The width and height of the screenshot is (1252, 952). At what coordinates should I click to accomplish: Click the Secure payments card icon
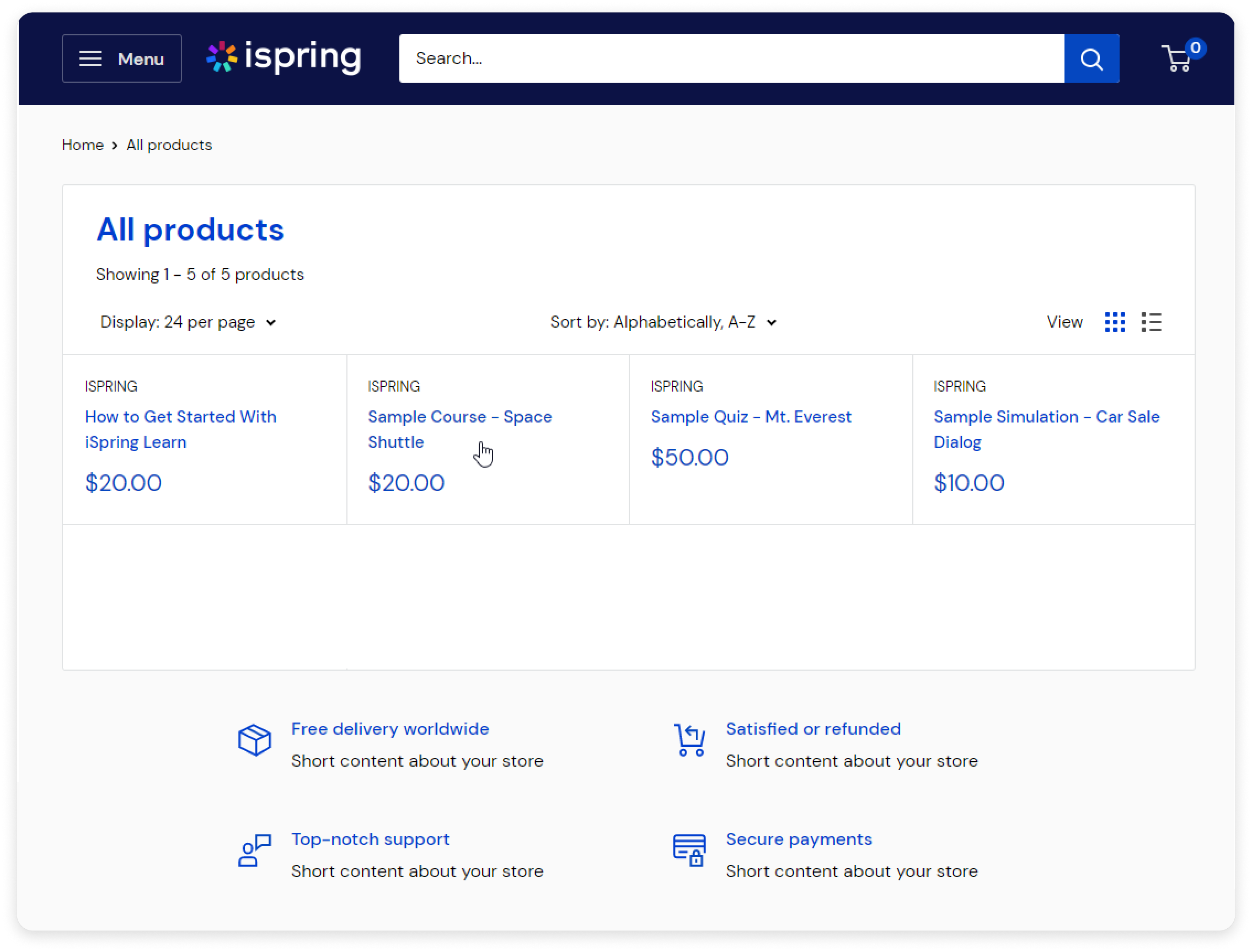pos(689,850)
